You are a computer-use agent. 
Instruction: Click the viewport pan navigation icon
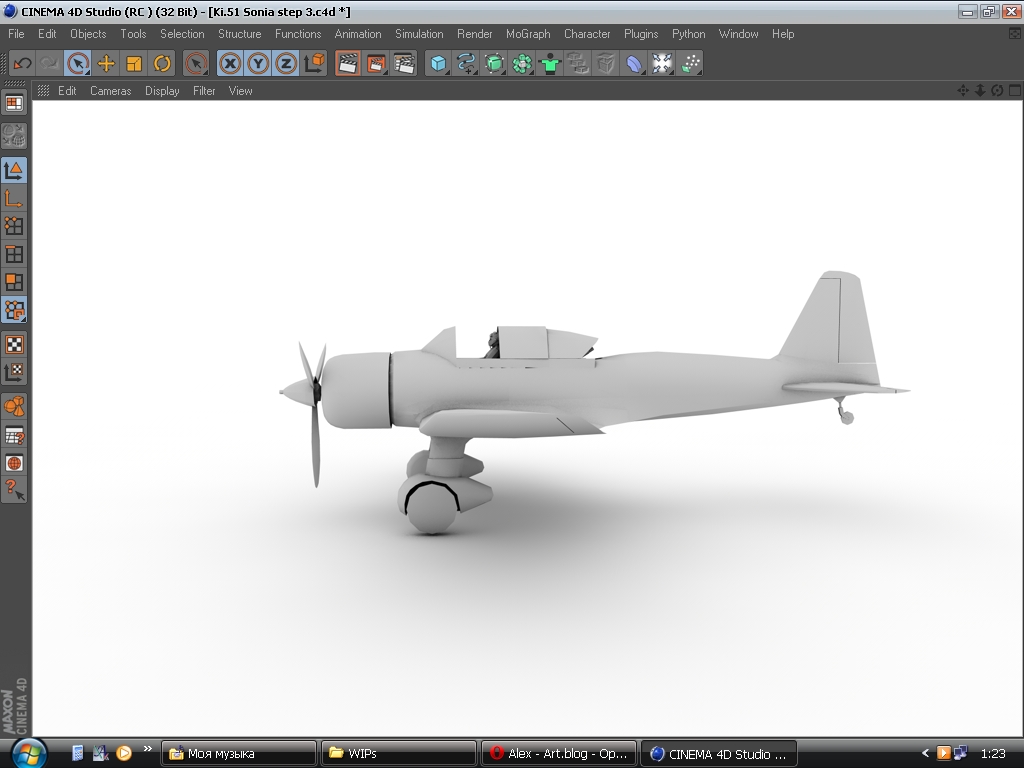[x=963, y=90]
